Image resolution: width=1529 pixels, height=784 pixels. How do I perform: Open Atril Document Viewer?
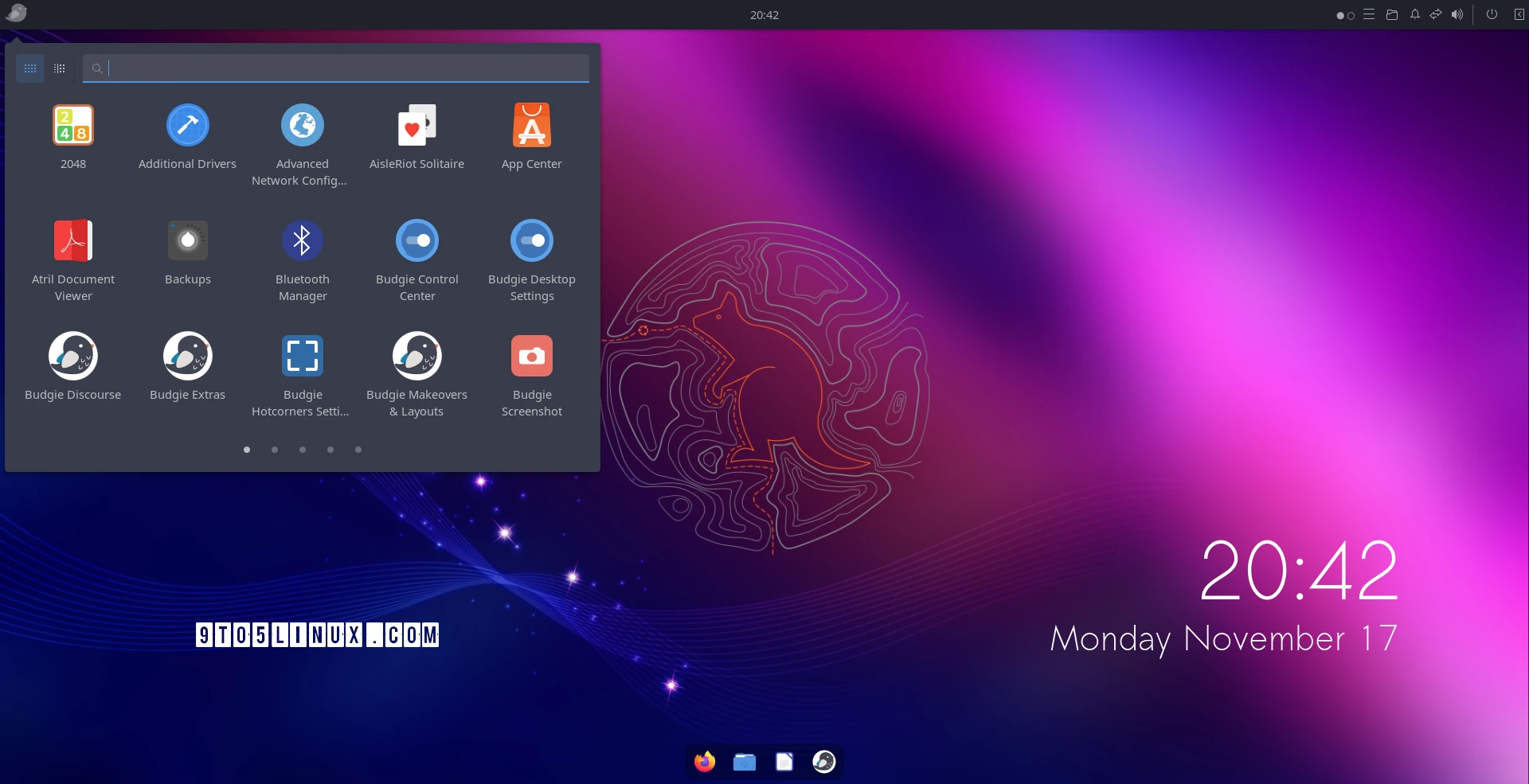(x=73, y=240)
